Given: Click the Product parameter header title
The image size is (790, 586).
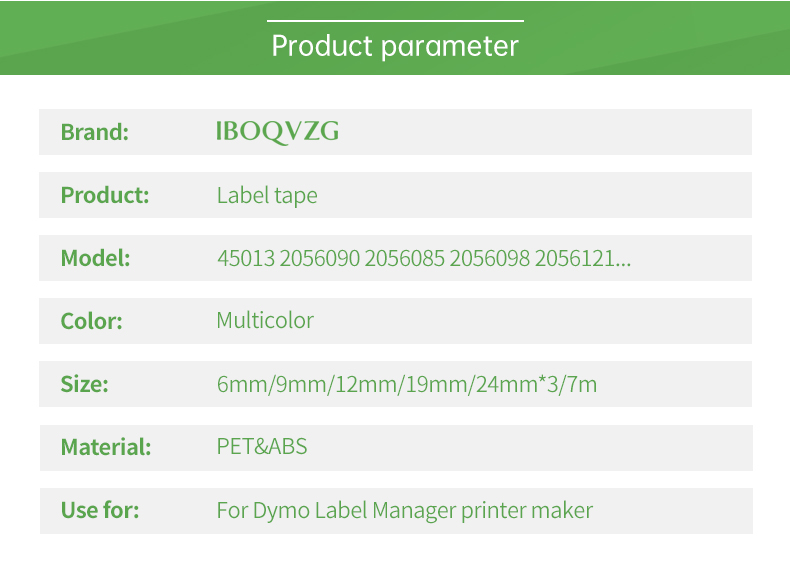Looking at the screenshot, I should [x=395, y=46].
